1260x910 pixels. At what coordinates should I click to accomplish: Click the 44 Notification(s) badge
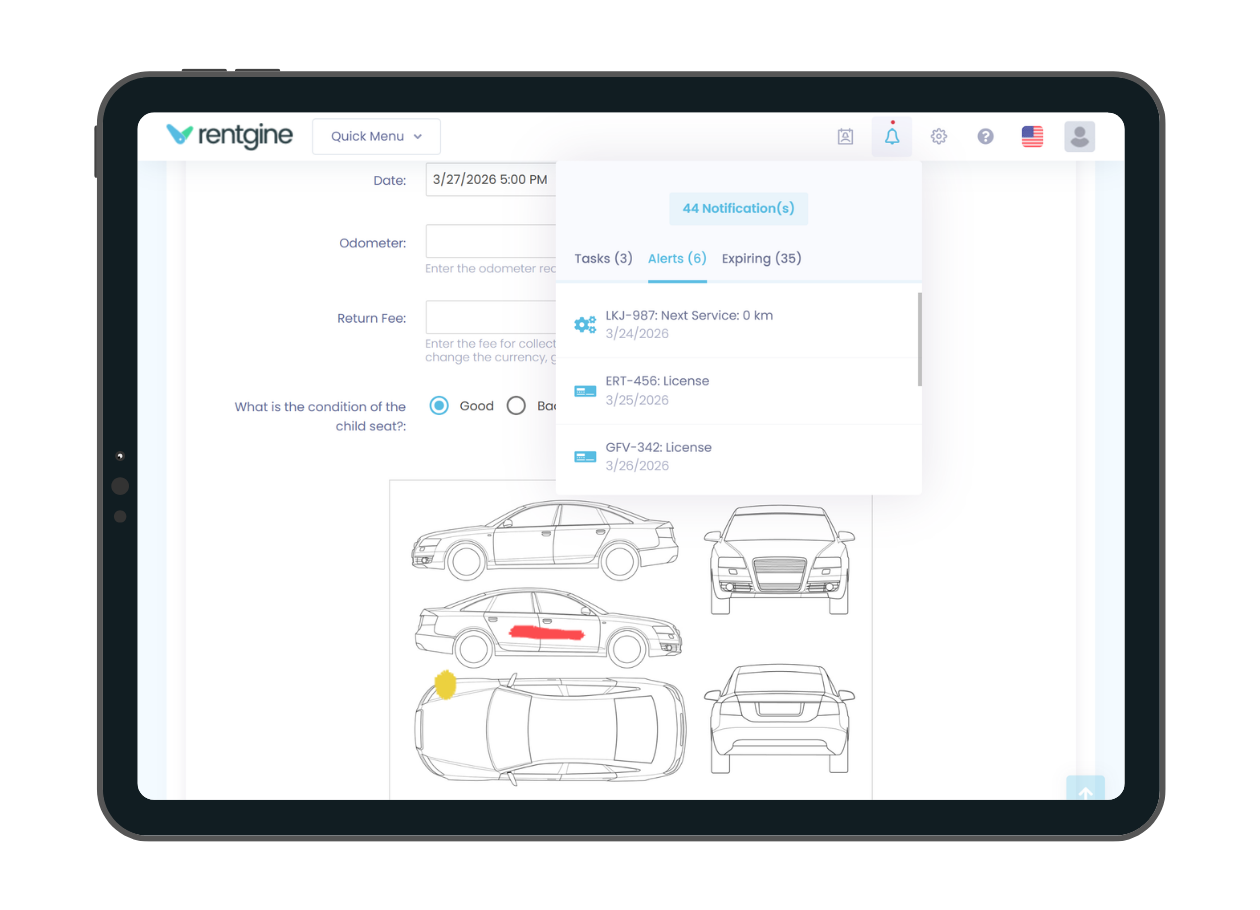pos(738,209)
